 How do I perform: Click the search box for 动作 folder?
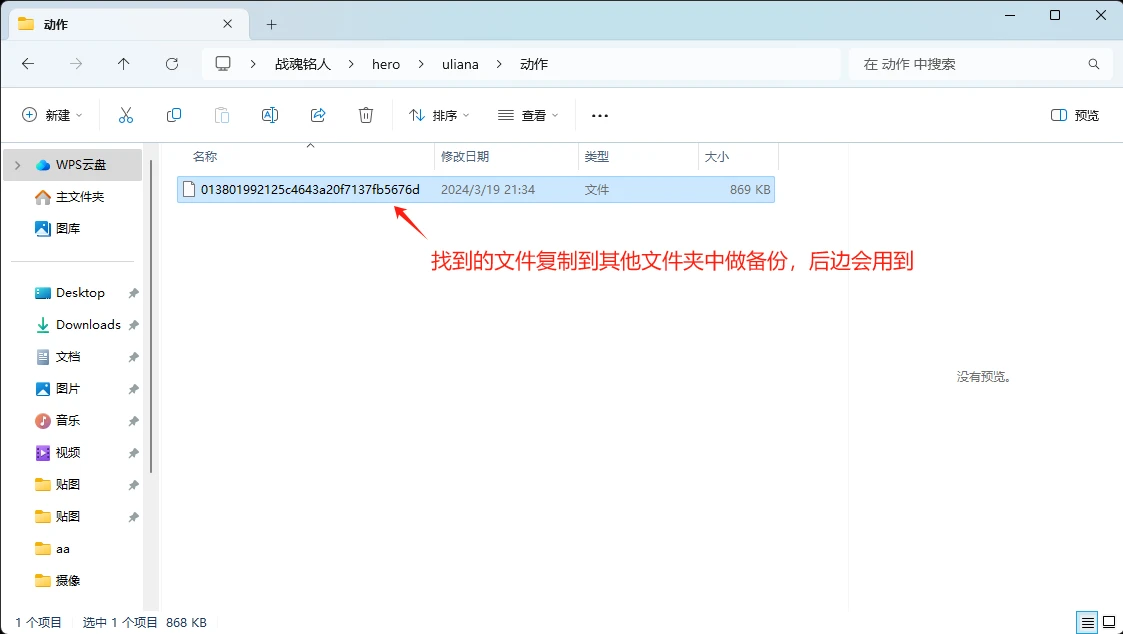970,64
